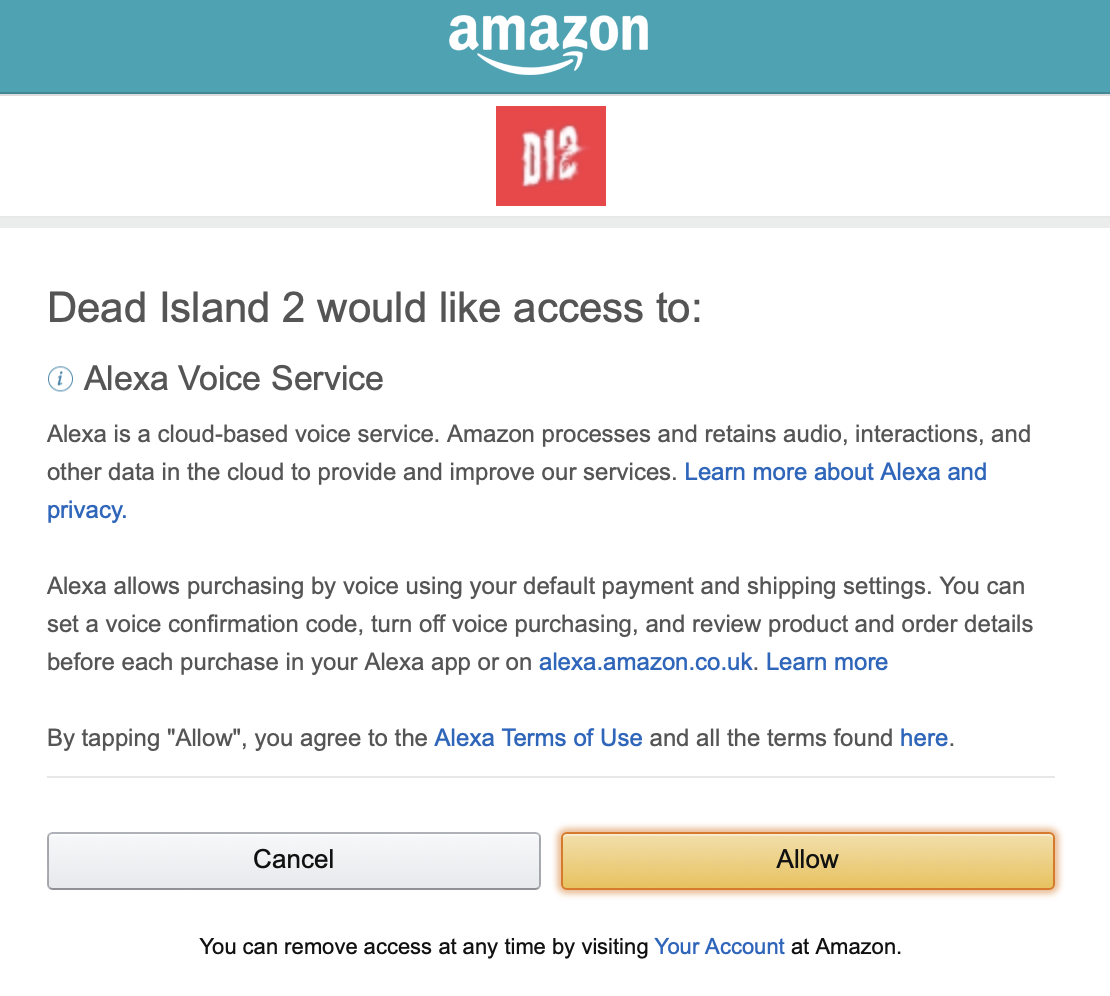This screenshot has height=996, width=1110.
Task: Click an empty area of the teal header bar
Action: coord(212,46)
